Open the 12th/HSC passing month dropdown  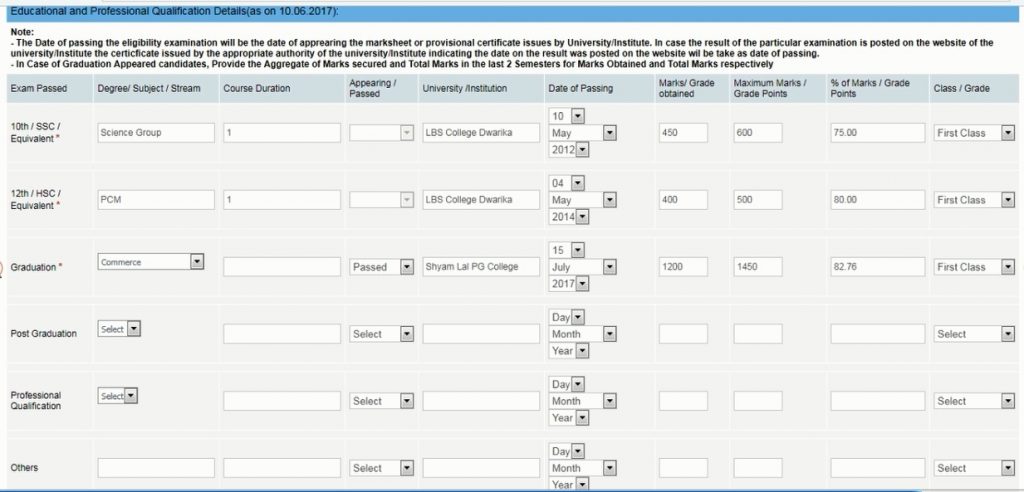583,200
